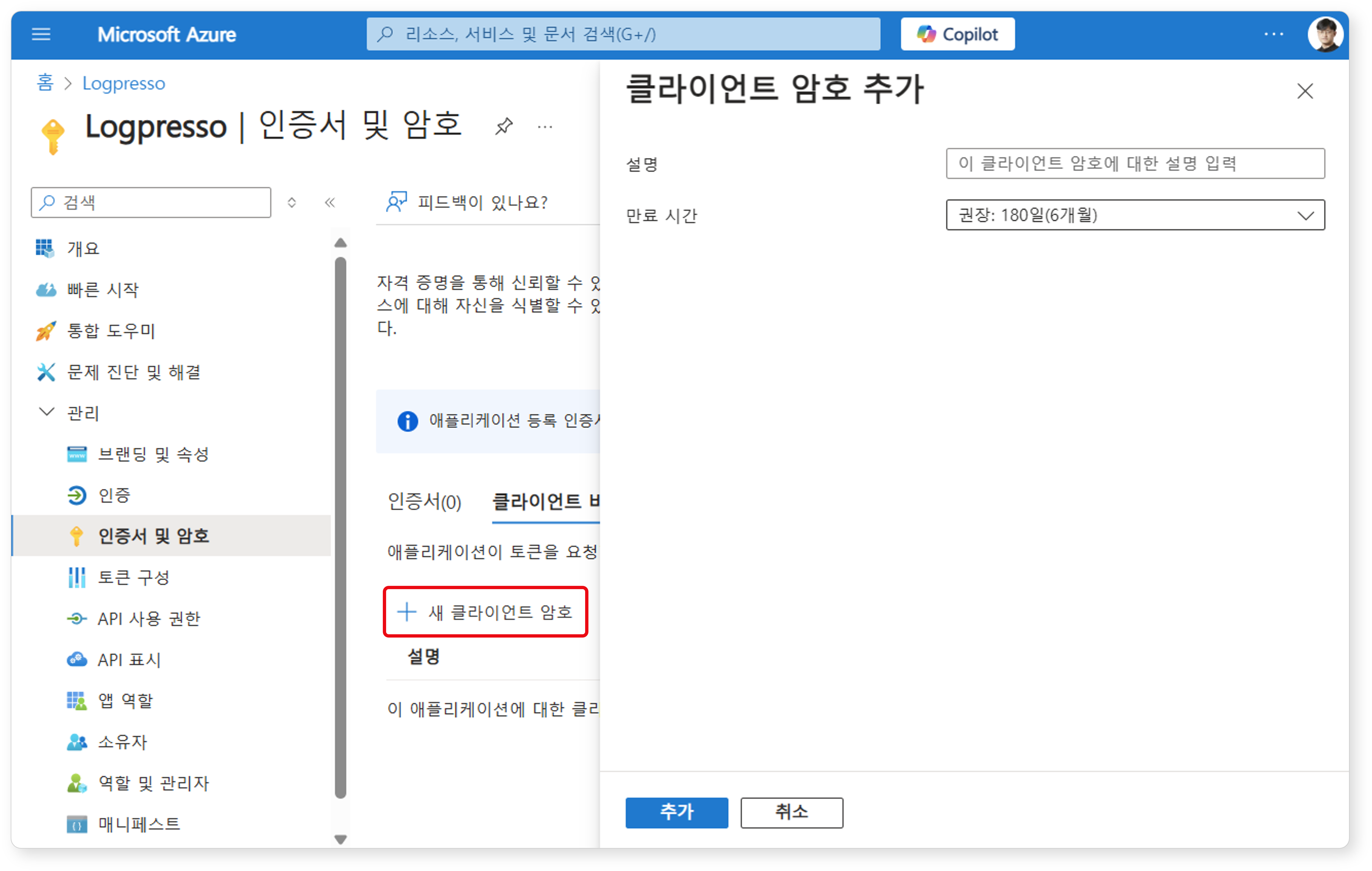Open the user account avatar

1325,34
